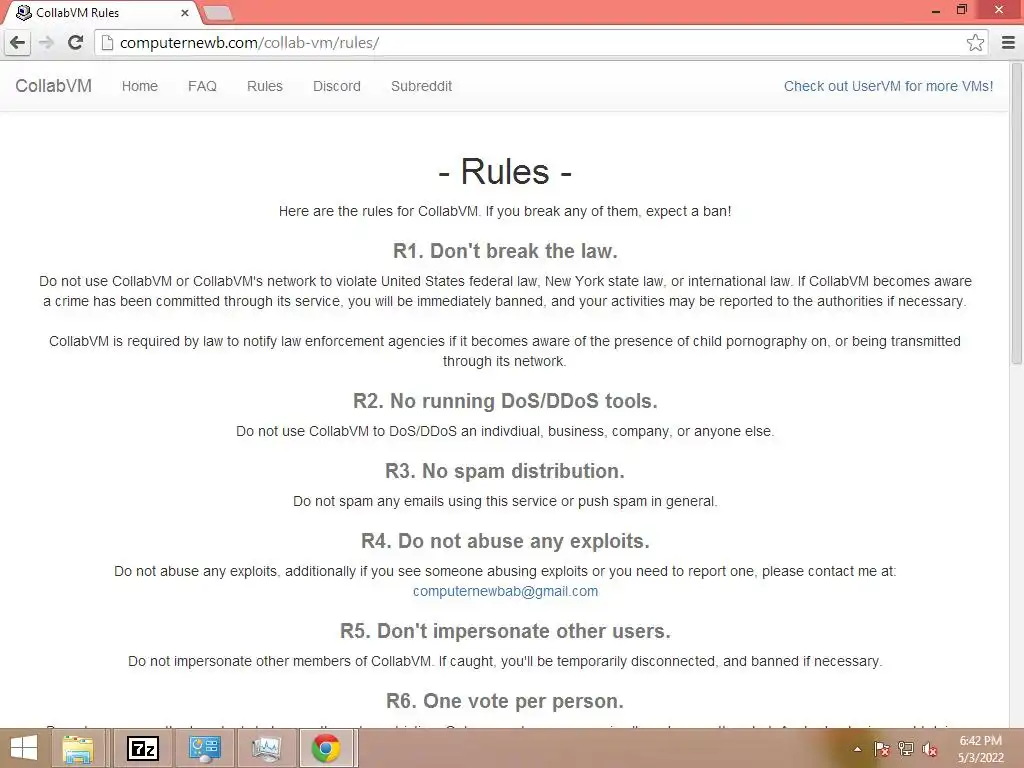Open the Action Center flag icon
This screenshot has height=768, width=1024.
881,749
